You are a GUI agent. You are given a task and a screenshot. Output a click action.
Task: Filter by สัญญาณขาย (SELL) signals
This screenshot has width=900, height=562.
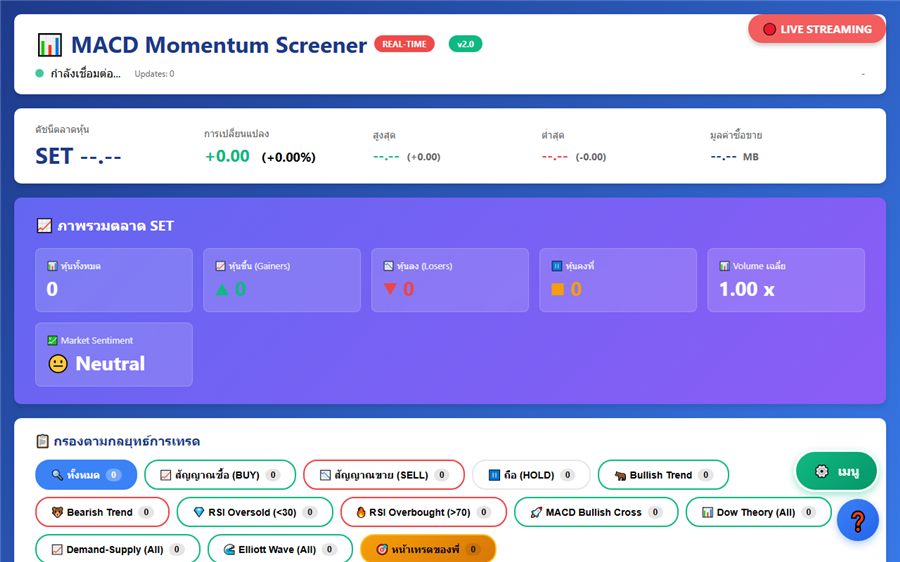click(383, 475)
